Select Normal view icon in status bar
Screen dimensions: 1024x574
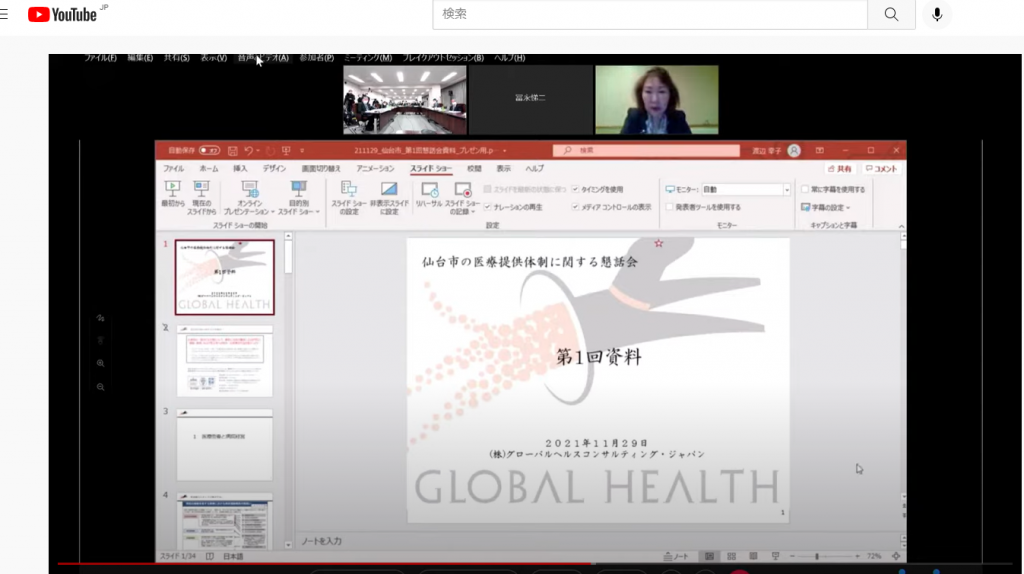click(709, 556)
